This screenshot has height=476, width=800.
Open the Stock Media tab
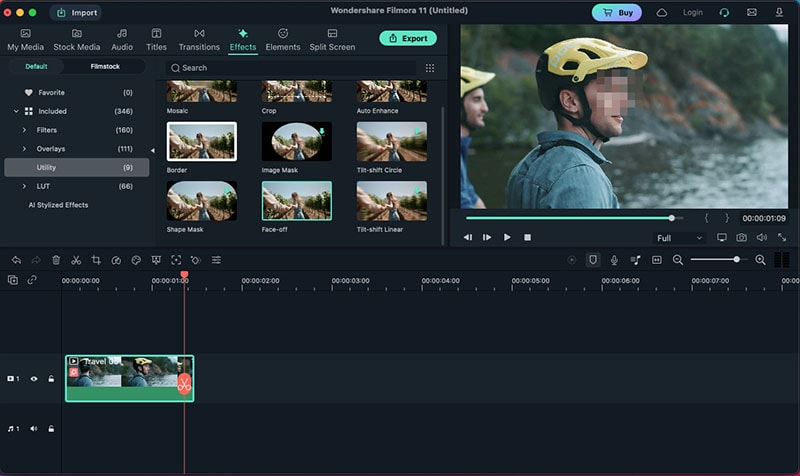click(x=77, y=40)
